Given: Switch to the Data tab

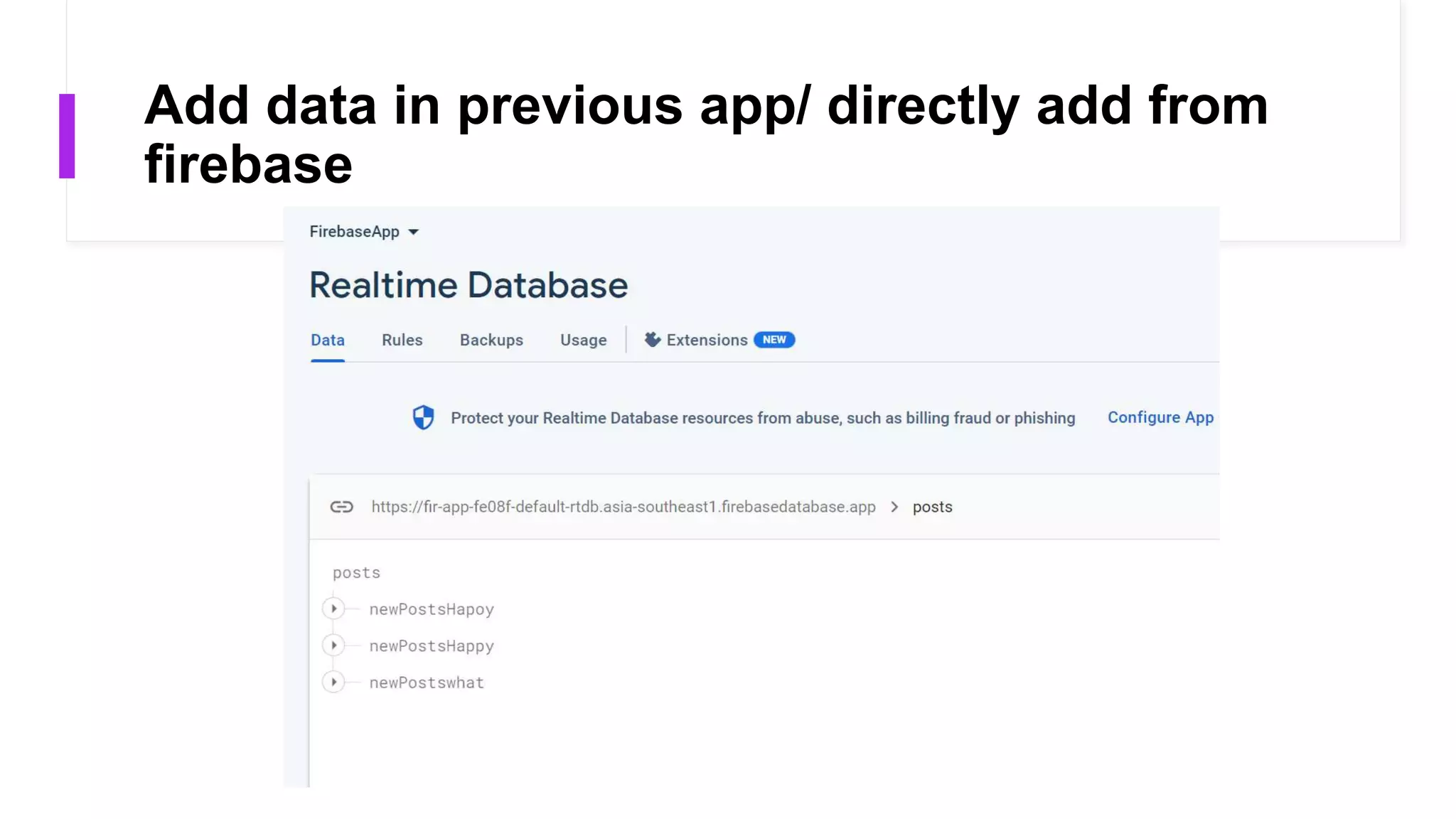Looking at the screenshot, I should (328, 340).
